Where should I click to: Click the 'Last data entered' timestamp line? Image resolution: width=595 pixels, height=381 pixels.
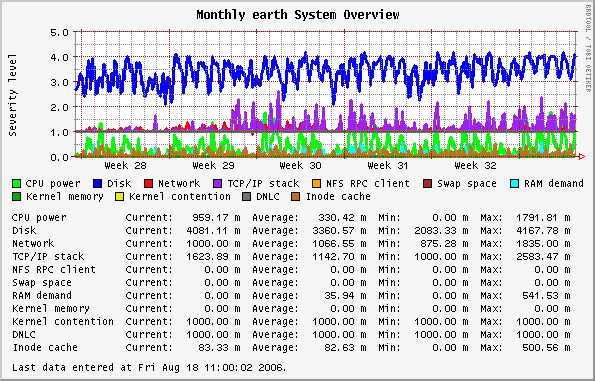tap(149, 368)
